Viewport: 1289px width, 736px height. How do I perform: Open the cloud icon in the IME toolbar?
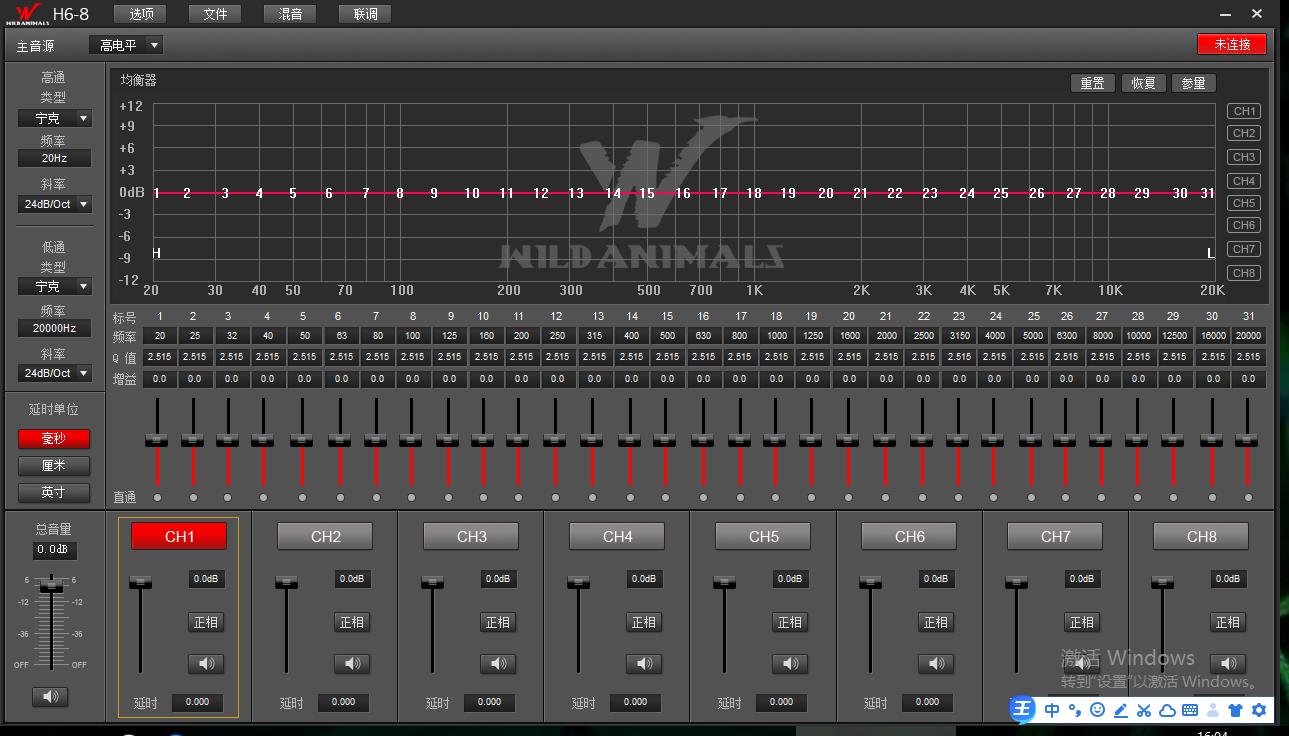(1166, 710)
